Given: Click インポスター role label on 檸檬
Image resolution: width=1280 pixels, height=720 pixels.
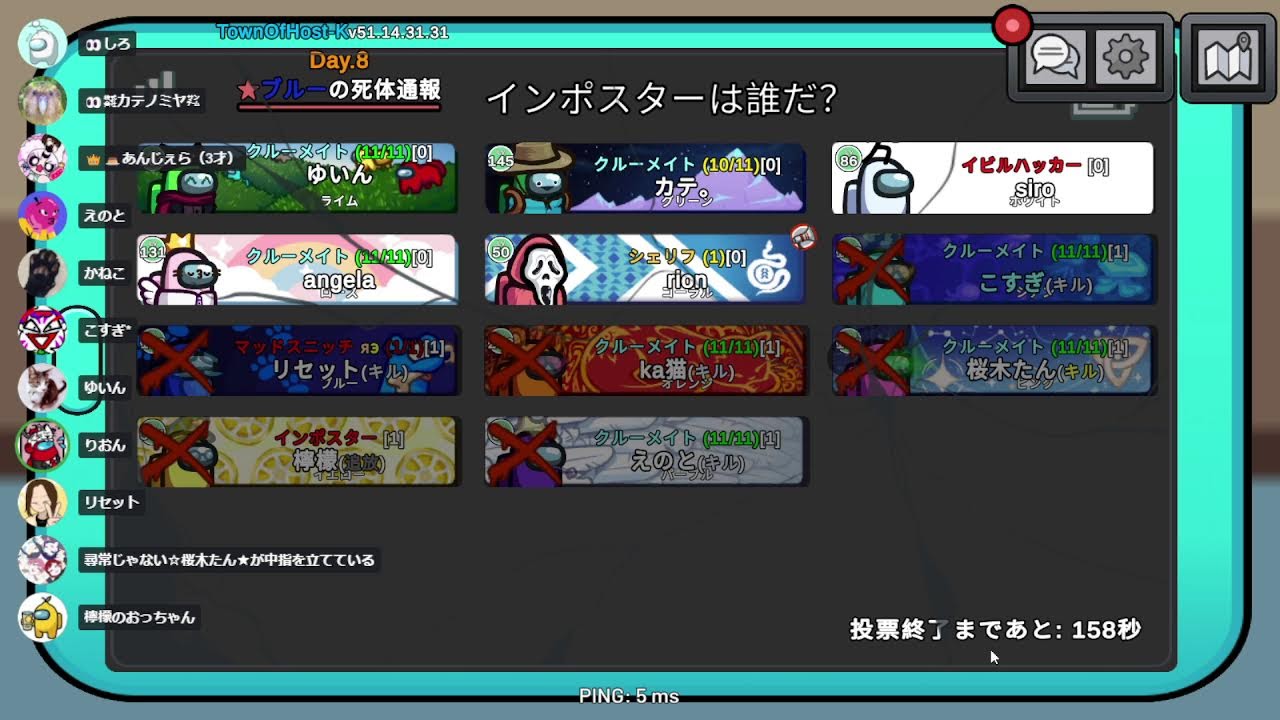Looking at the screenshot, I should 326,438.
